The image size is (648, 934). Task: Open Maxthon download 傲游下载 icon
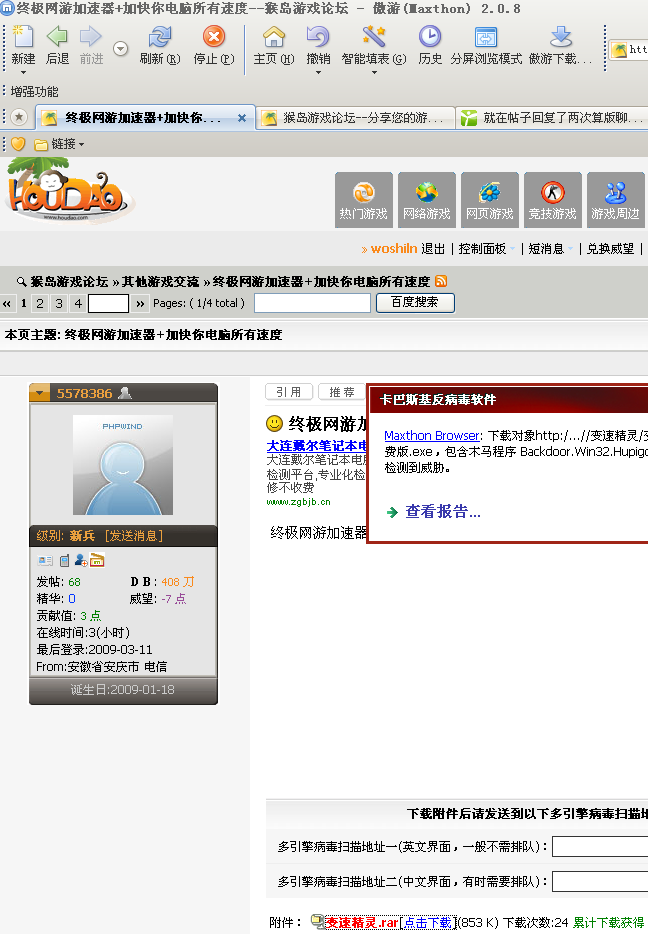tap(560, 38)
